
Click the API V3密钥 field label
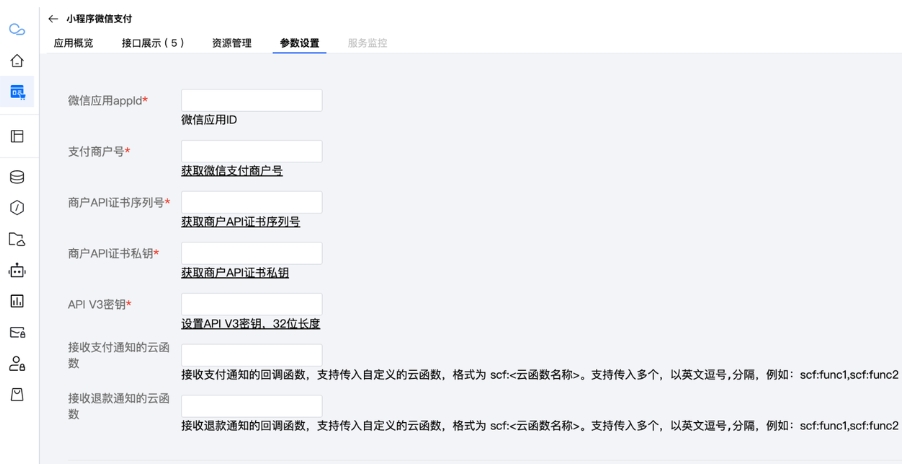tap(100, 304)
